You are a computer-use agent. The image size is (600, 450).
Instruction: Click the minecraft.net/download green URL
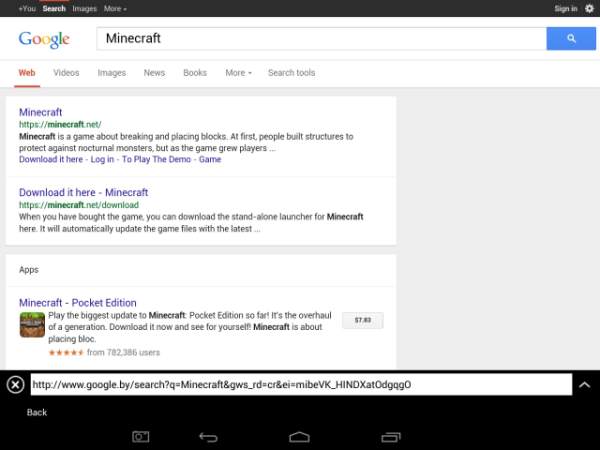click(x=79, y=205)
